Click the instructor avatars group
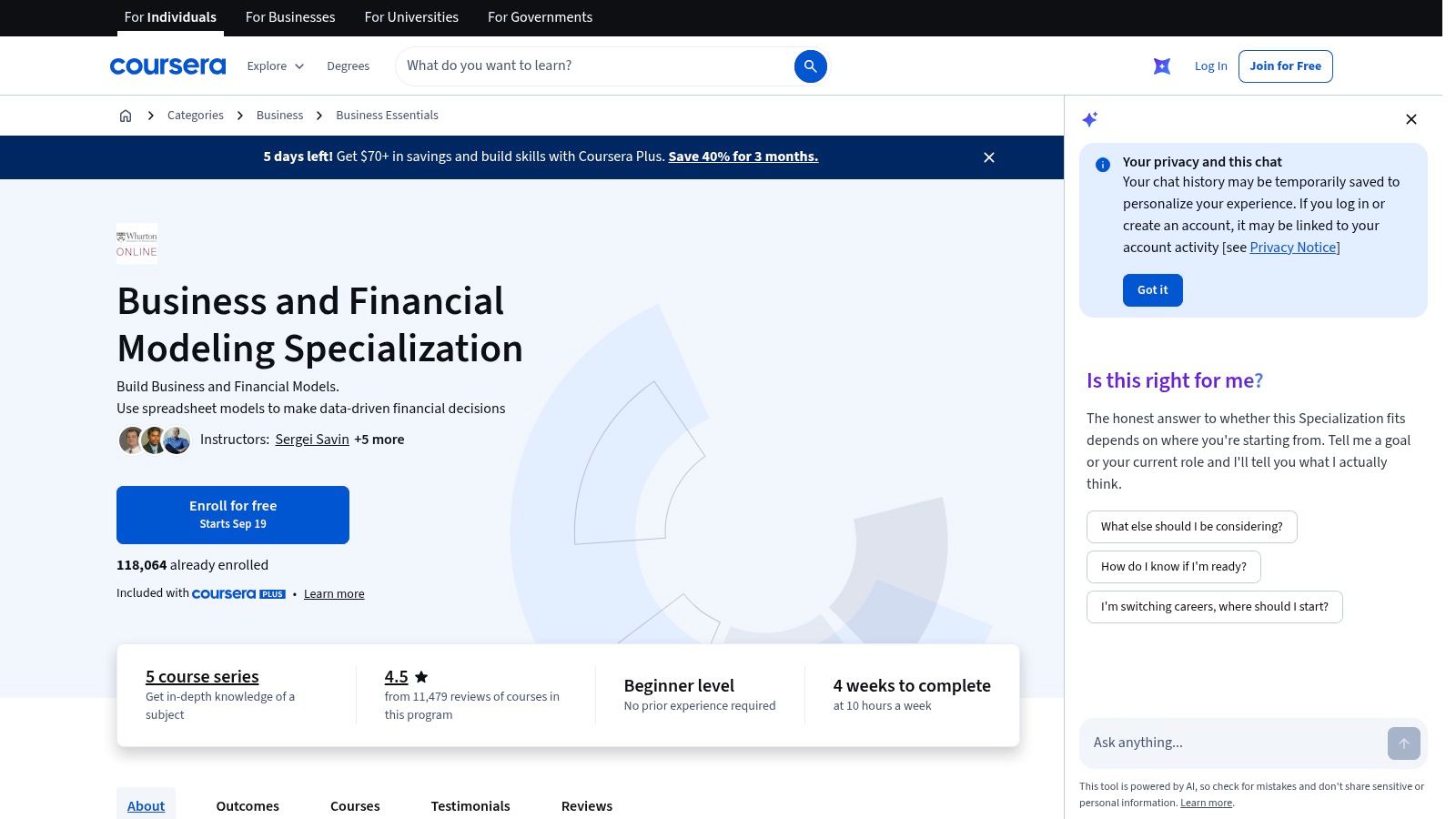 click(x=155, y=440)
